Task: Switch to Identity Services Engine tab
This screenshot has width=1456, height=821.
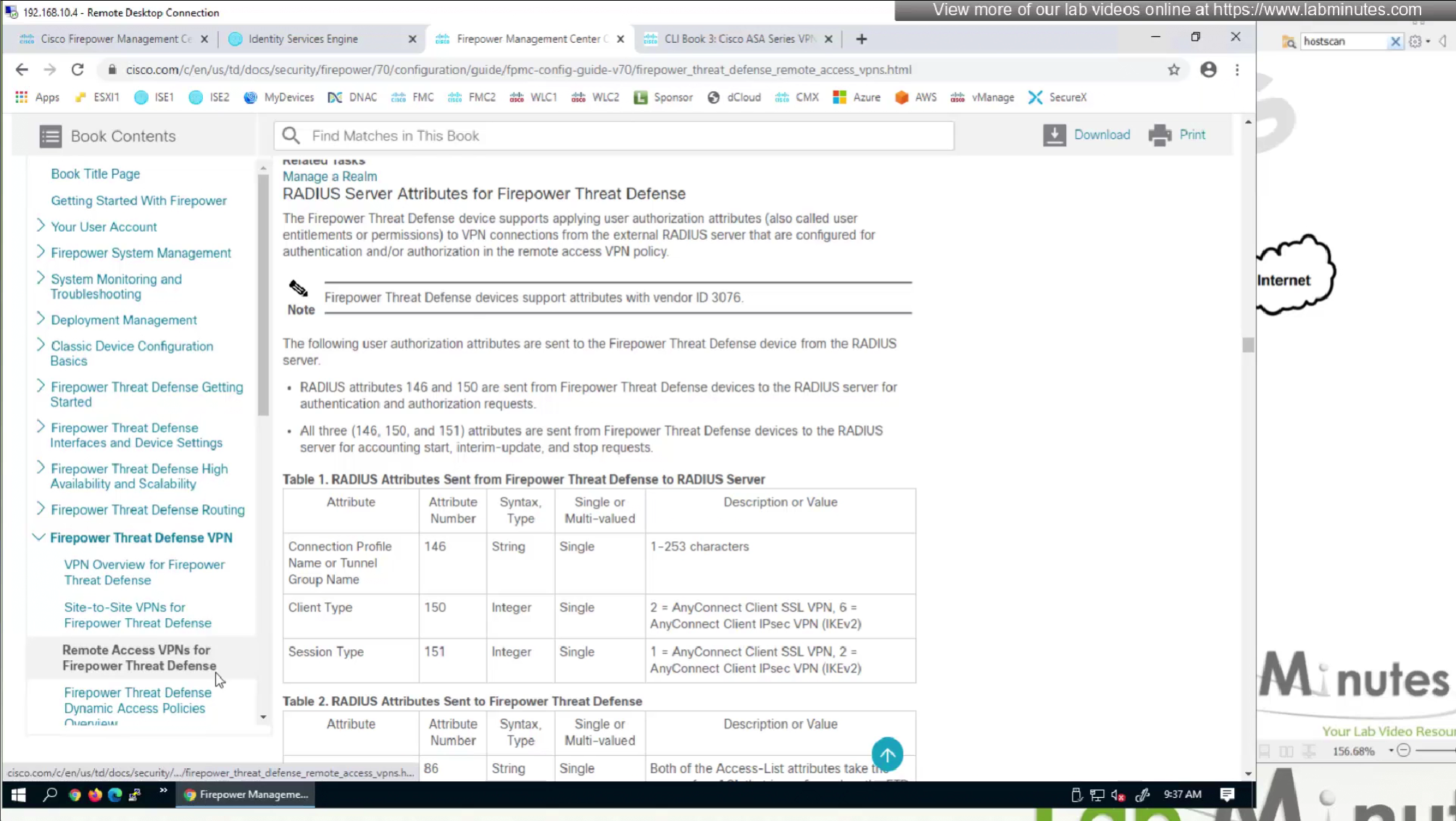Action: tap(303, 39)
